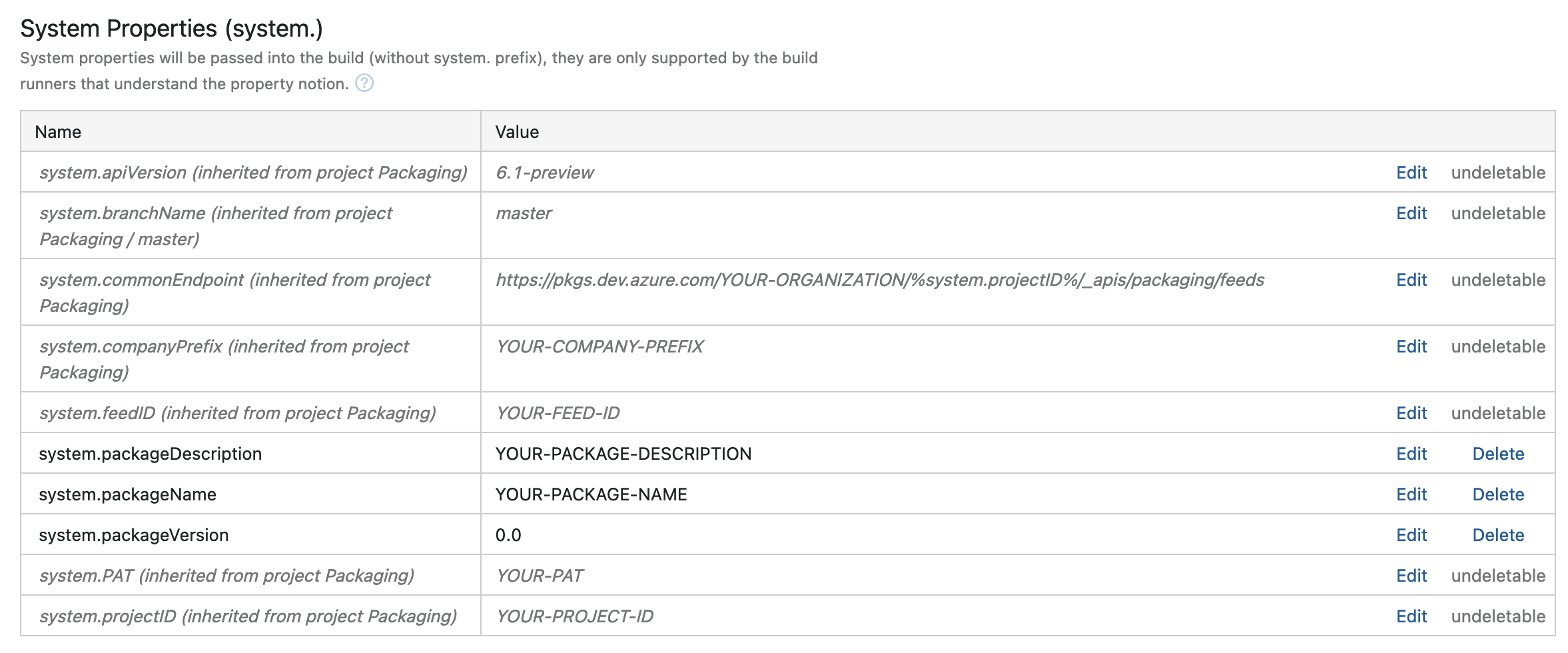
Task: Click the YOUR-PACKAGE-DESCRIPTION value
Action: coord(623,454)
